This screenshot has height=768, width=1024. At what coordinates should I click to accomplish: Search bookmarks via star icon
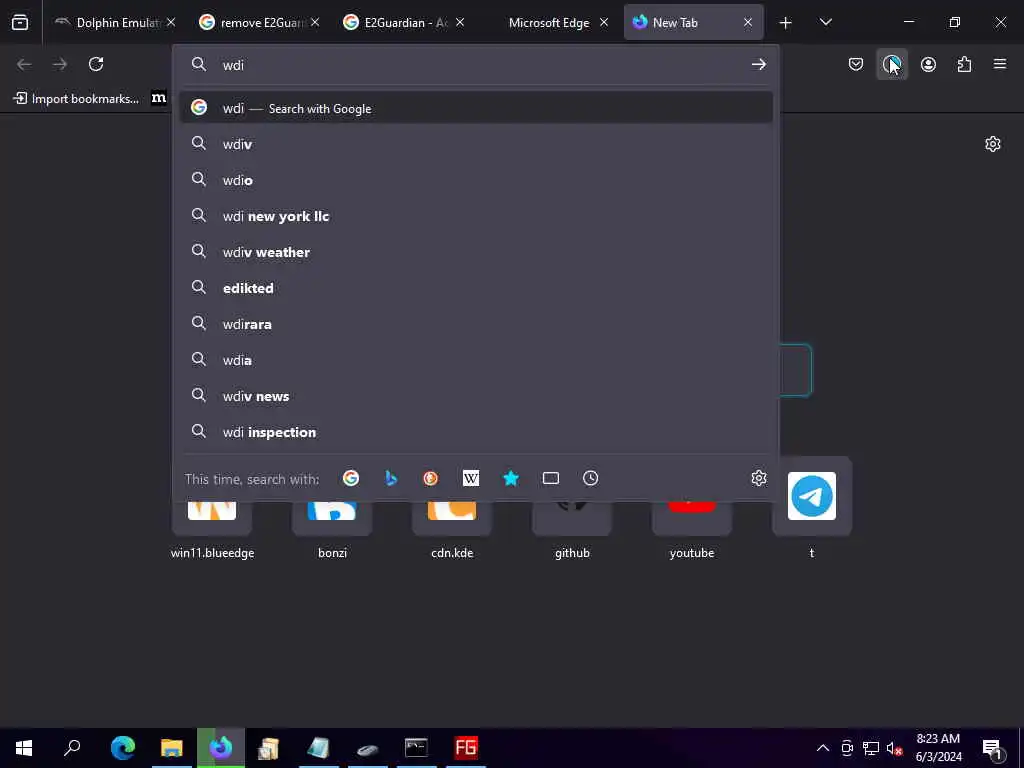(x=511, y=478)
